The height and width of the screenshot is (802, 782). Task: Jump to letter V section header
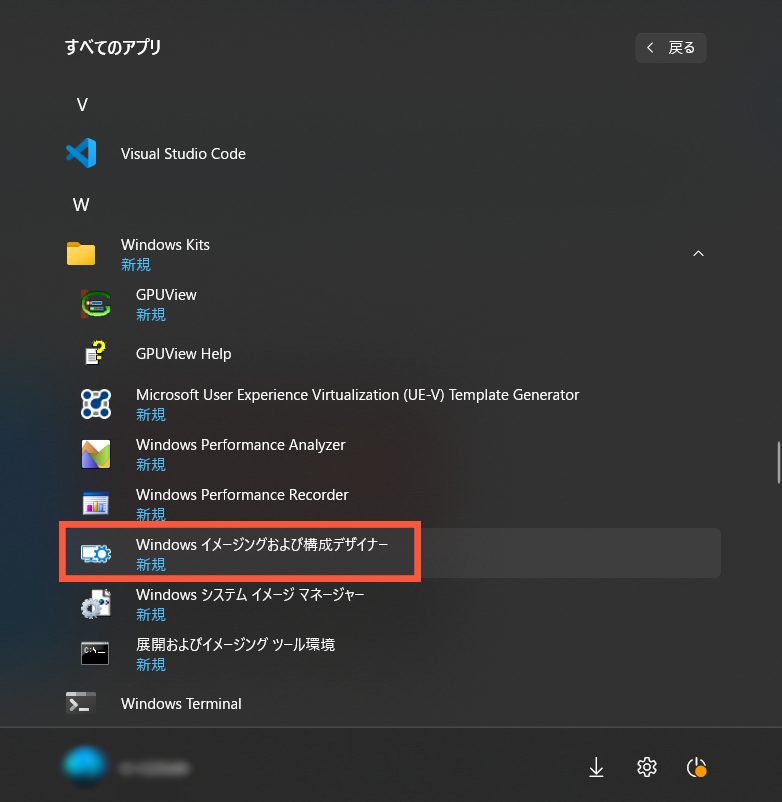click(x=82, y=105)
